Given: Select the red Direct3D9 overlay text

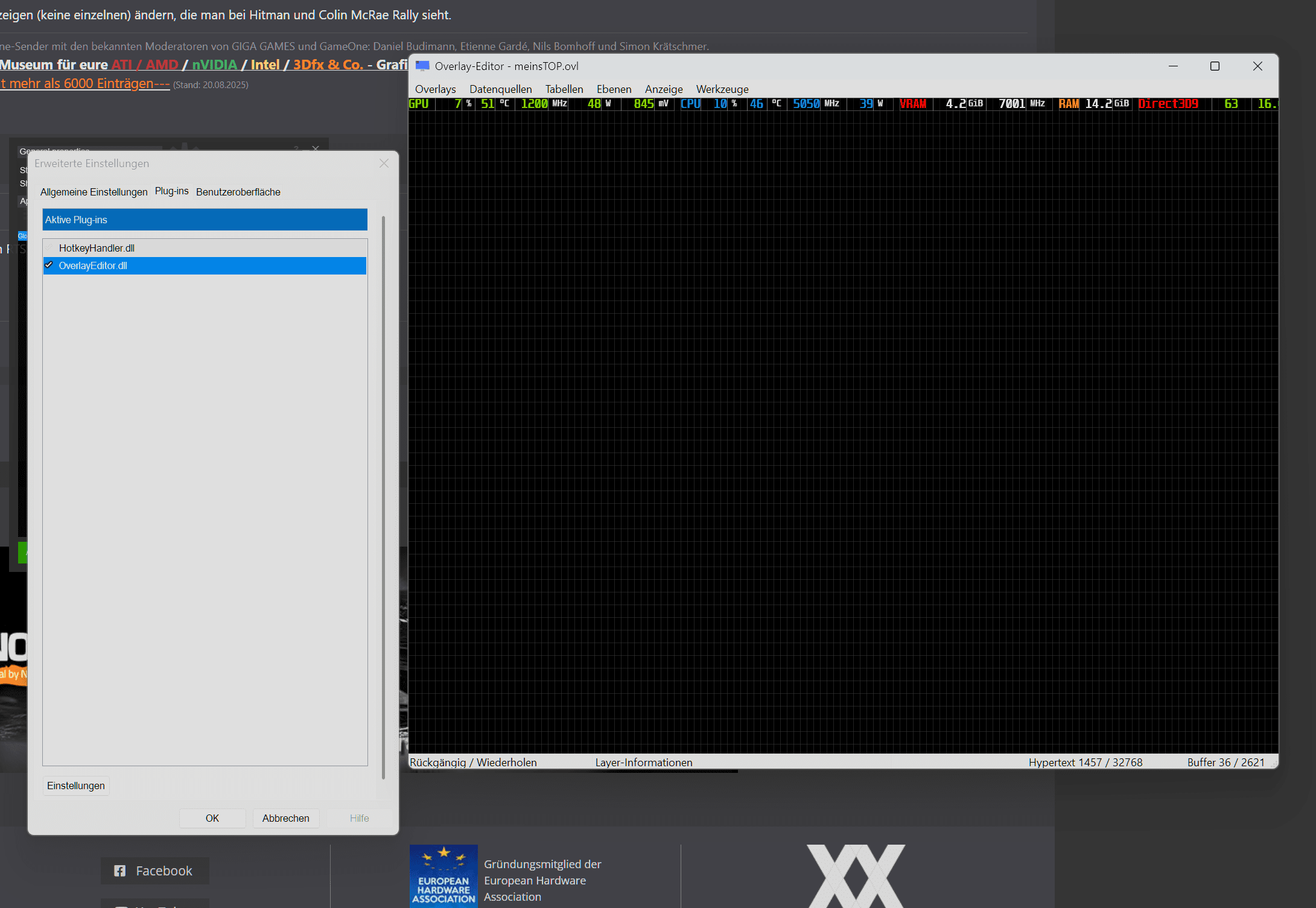Looking at the screenshot, I should pos(1168,104).
